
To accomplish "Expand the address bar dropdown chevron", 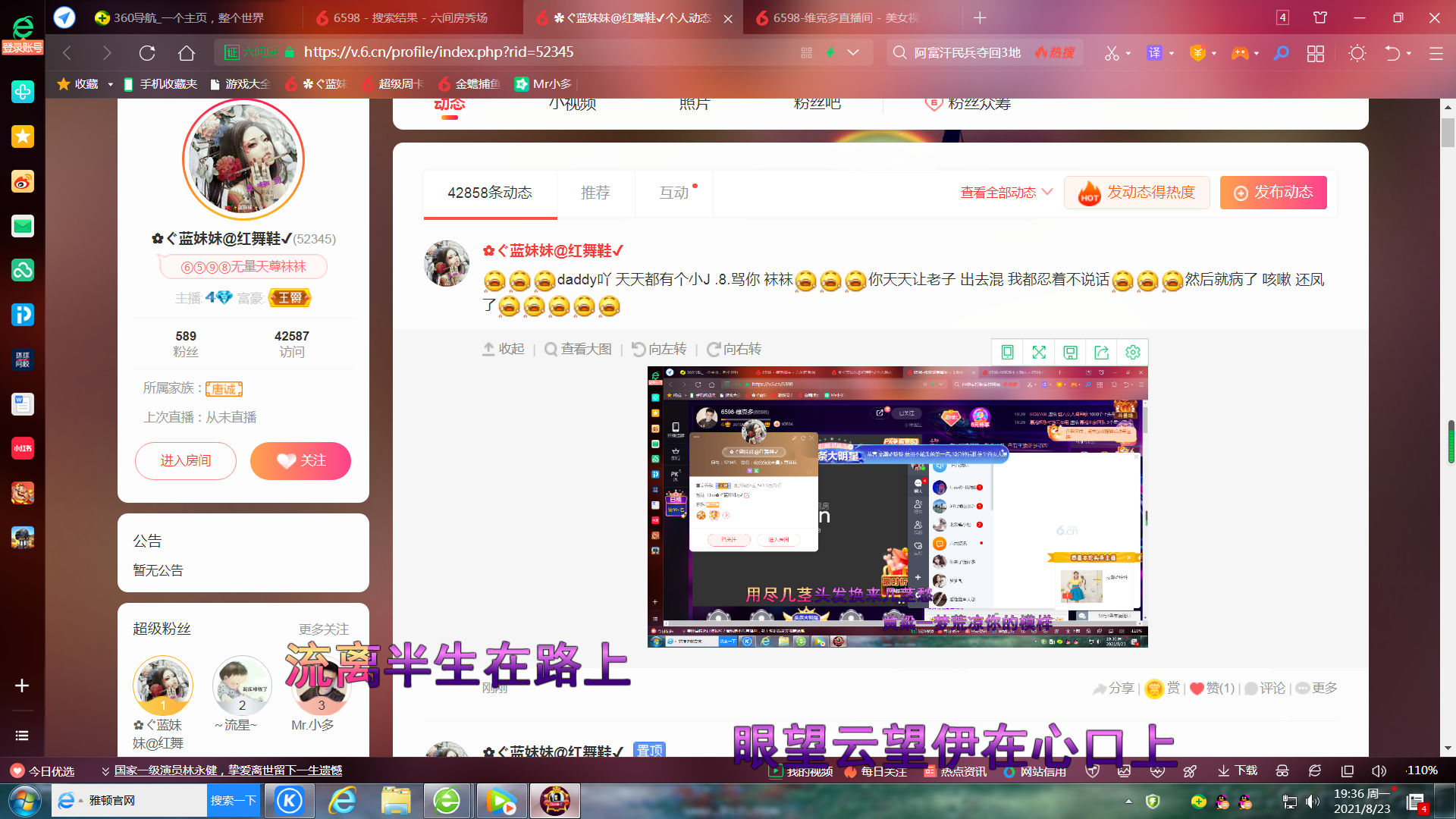I will click(x=853, y=53).
